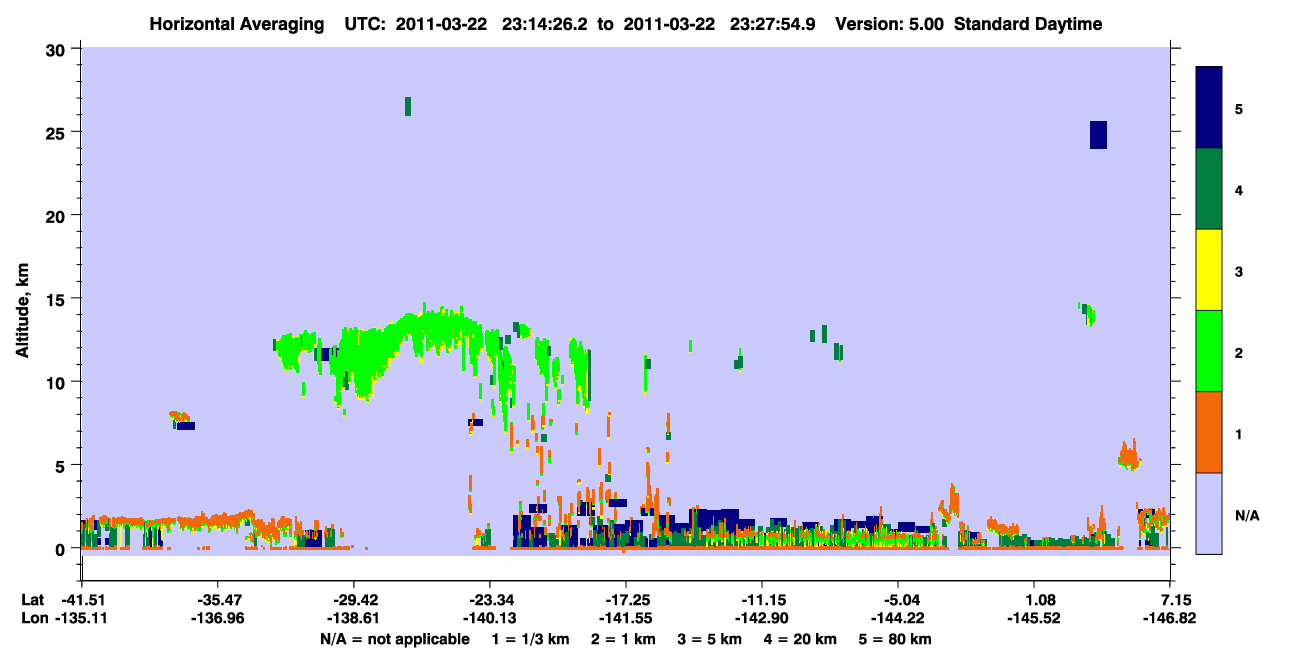Click 'Standard Daytime' in the title
This screenshot has height=667, width=1300.
[x=1028, y=25]
